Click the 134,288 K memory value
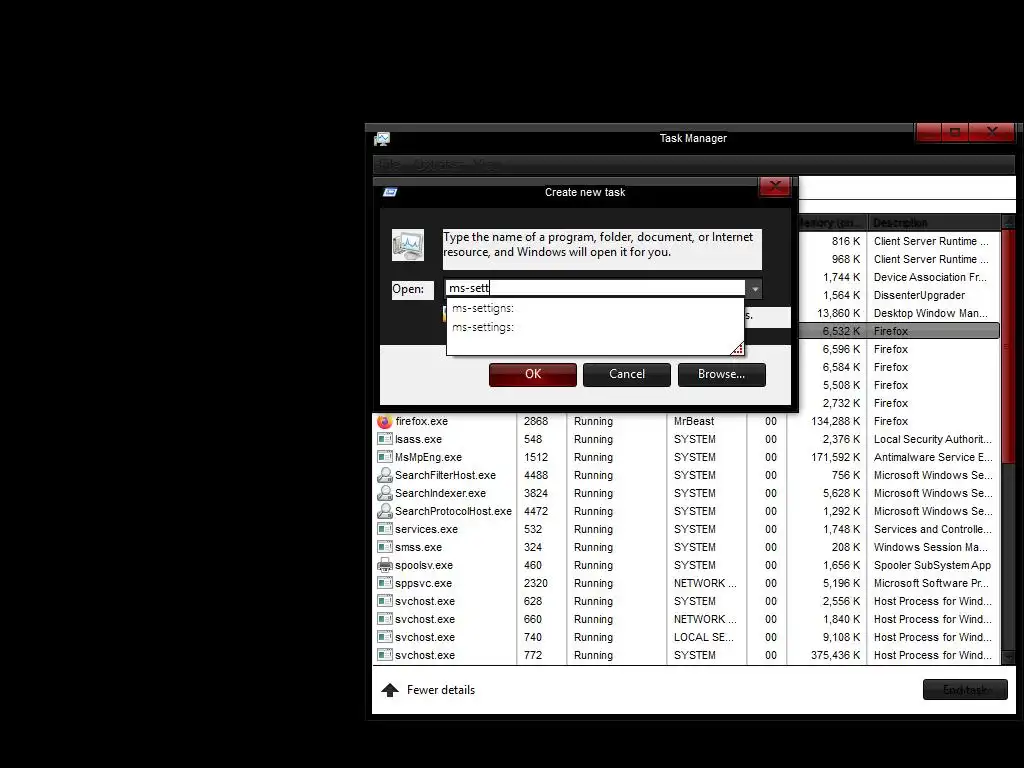The width and height of the screenshot is (1024, 768). [835, 421]
